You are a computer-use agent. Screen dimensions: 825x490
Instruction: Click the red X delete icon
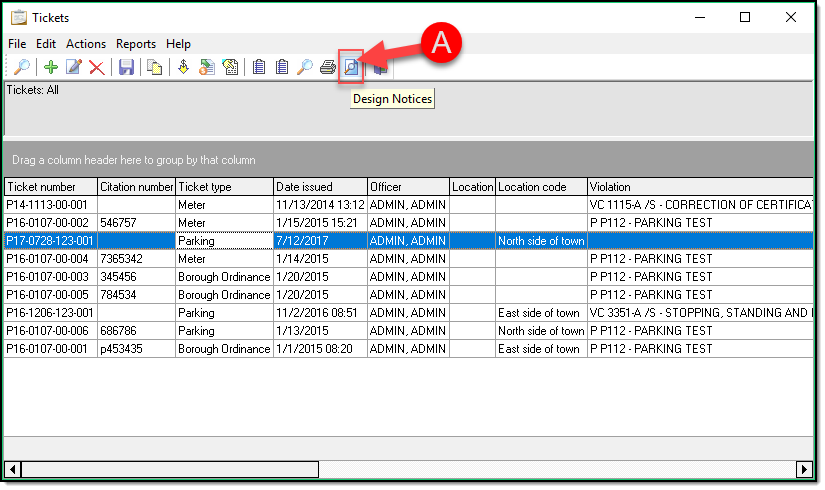[97, 67]
